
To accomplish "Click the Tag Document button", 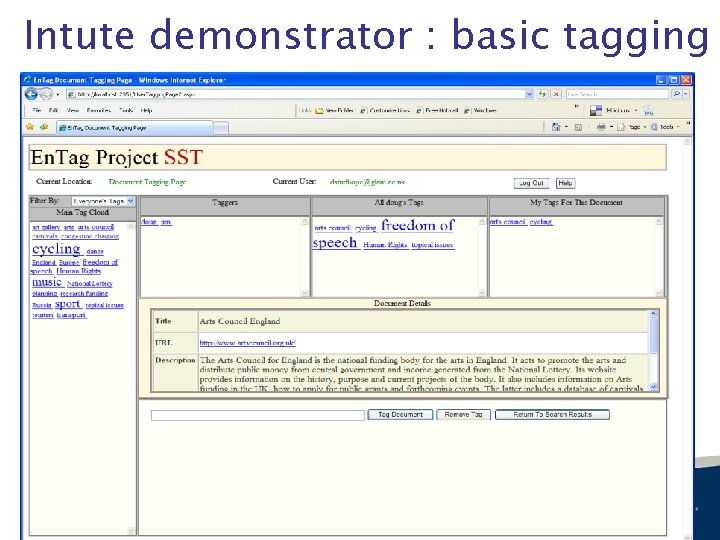I will tap(400, 415).
